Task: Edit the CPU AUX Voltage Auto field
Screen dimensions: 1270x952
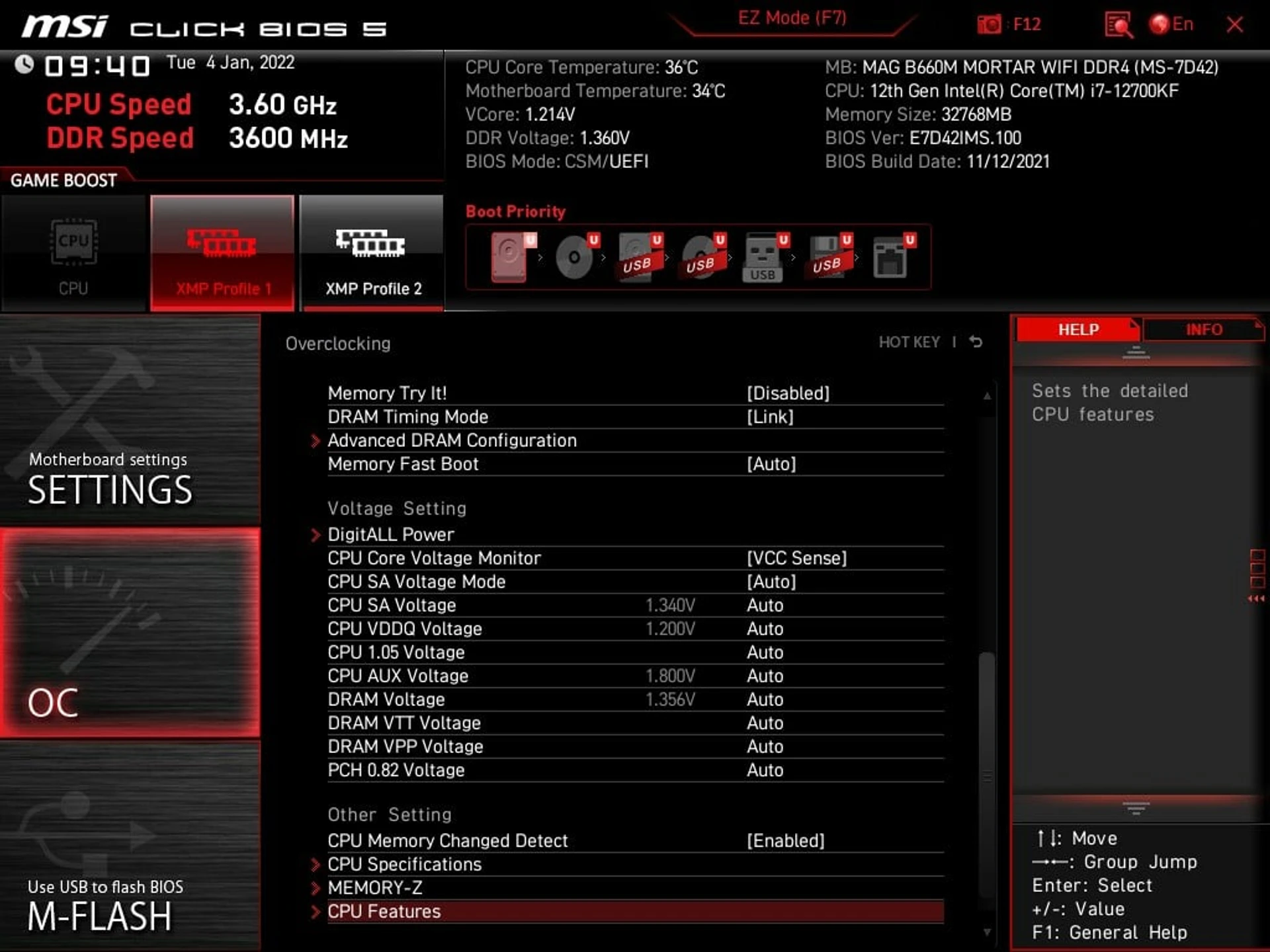Action: (765, 676)
